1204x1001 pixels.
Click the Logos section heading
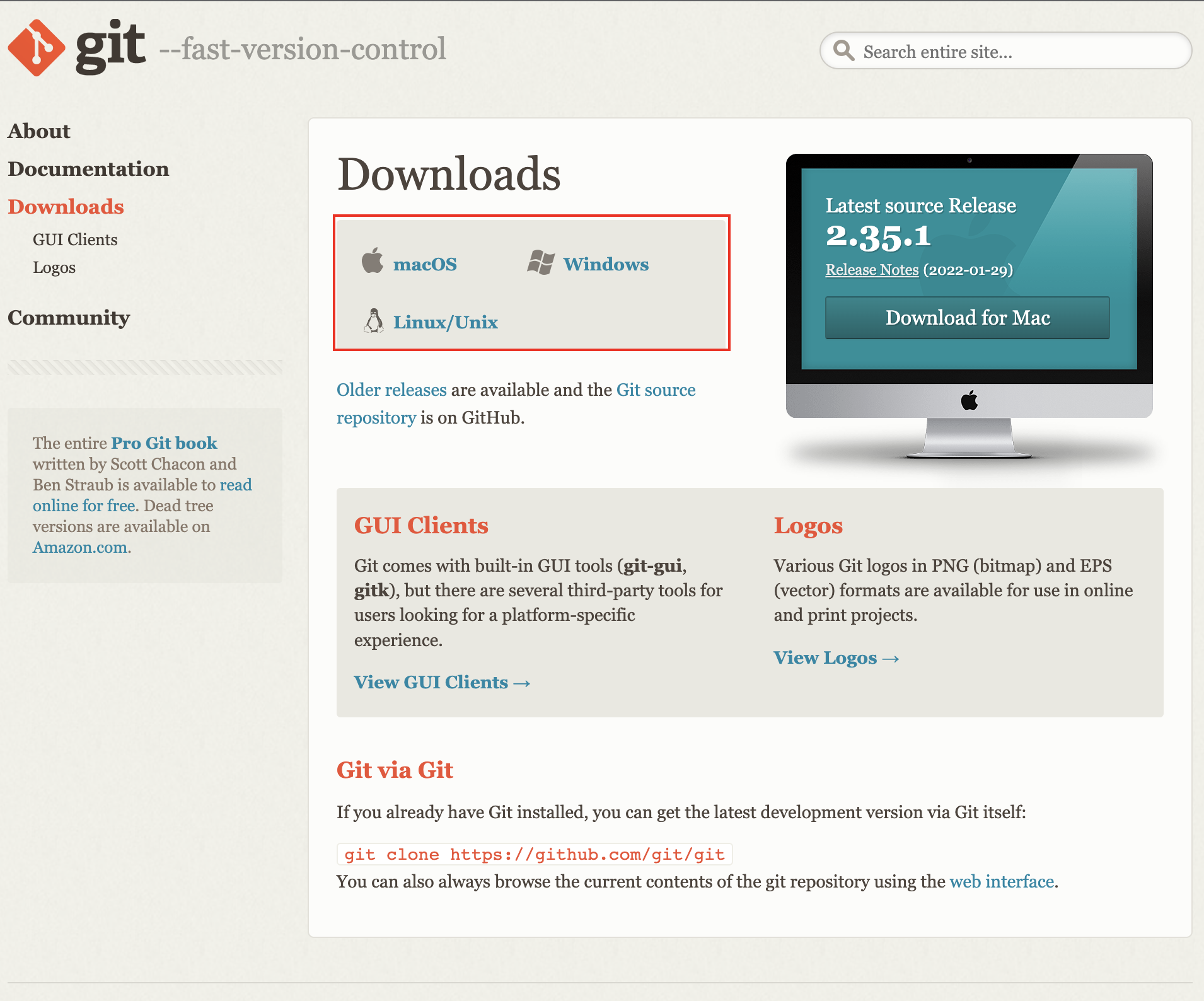[x=808, y=526]
